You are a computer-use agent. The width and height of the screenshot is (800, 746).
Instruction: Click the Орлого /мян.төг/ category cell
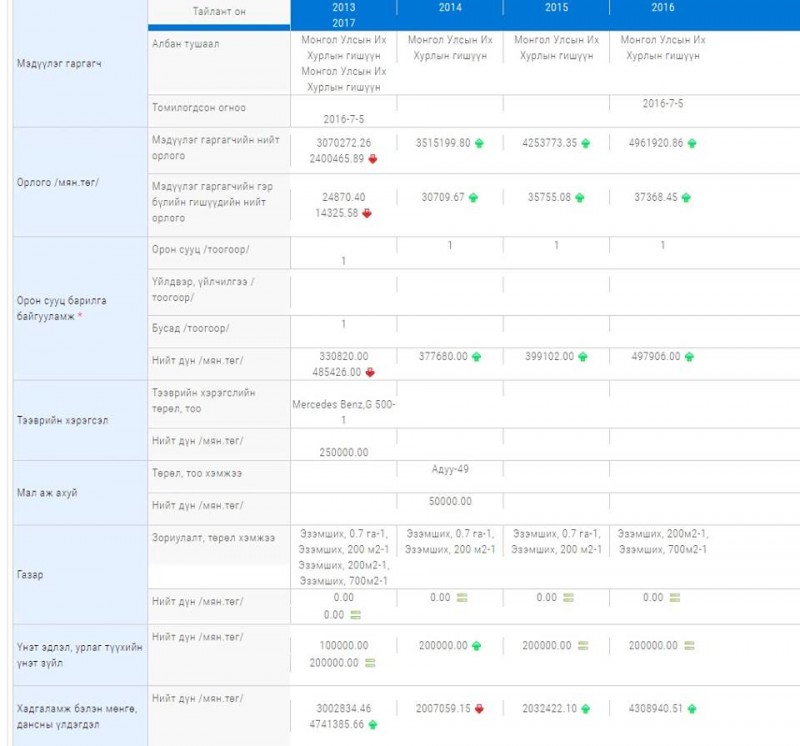pos(80,182)
